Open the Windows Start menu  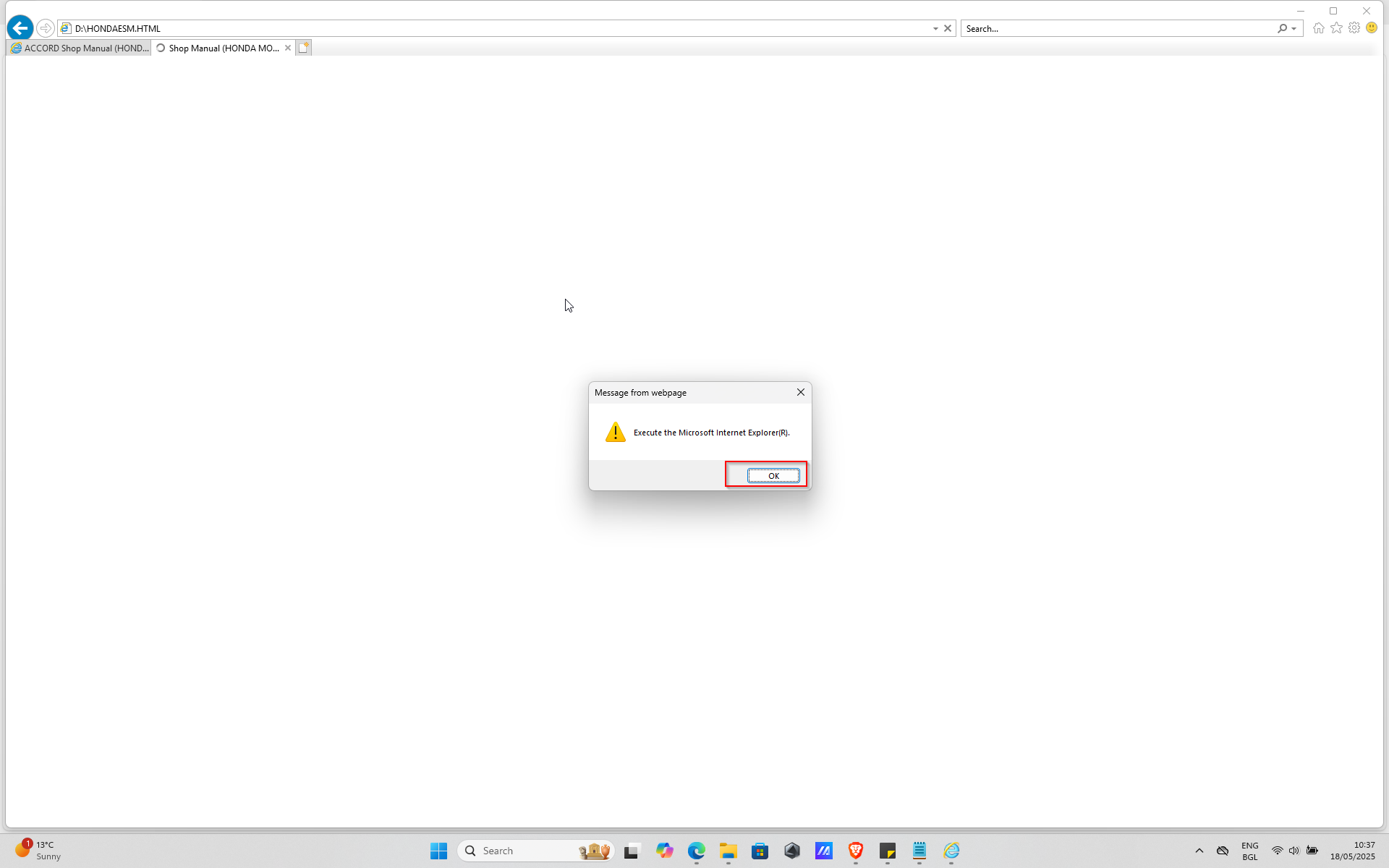tap(438, 851)
